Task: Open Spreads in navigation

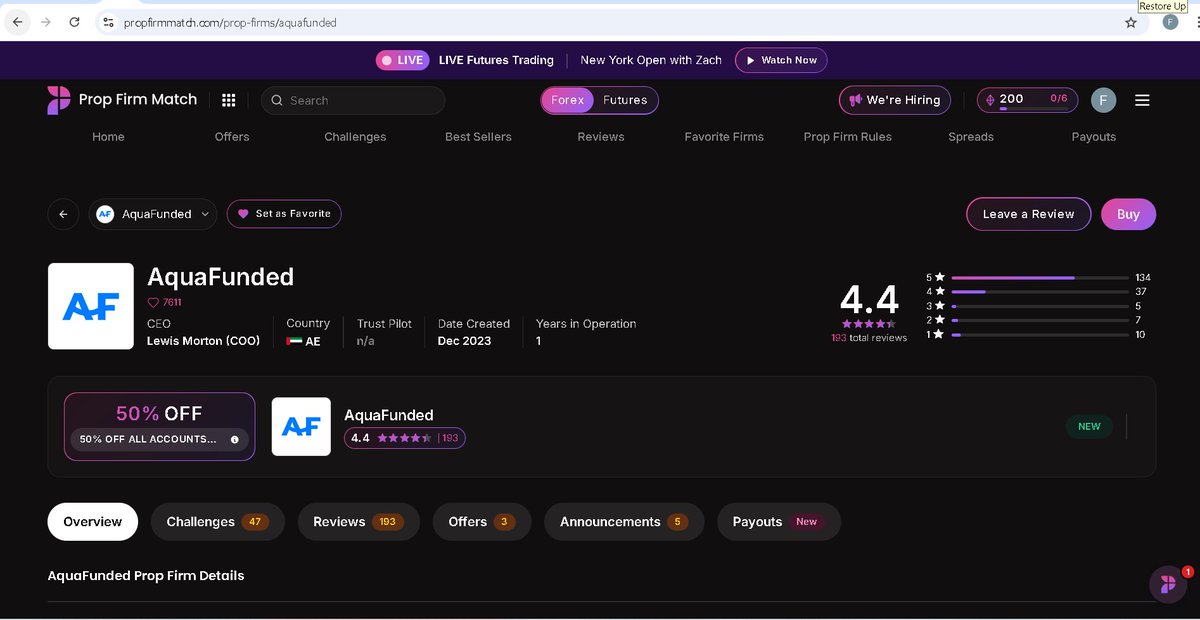Action: pyautogui.click(x=971, y=137)
